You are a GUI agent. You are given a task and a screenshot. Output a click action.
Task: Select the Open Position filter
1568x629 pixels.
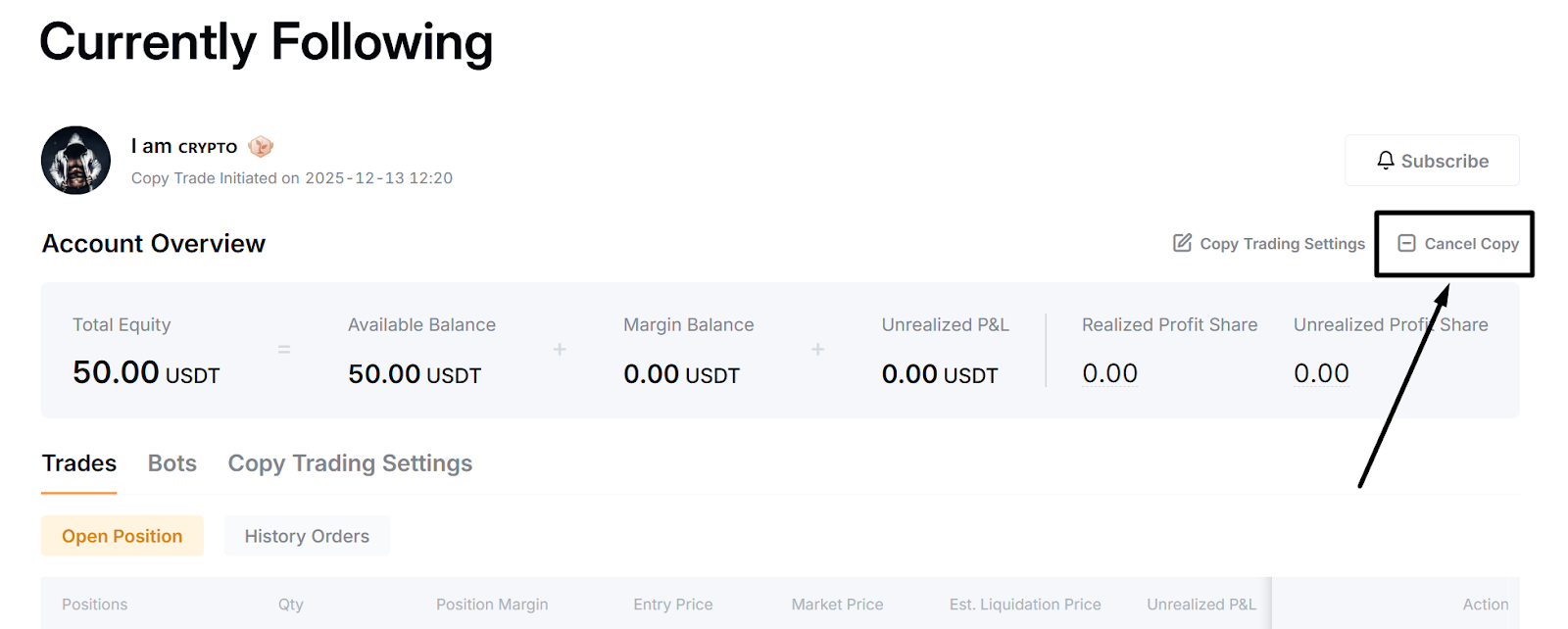[122, 536]
